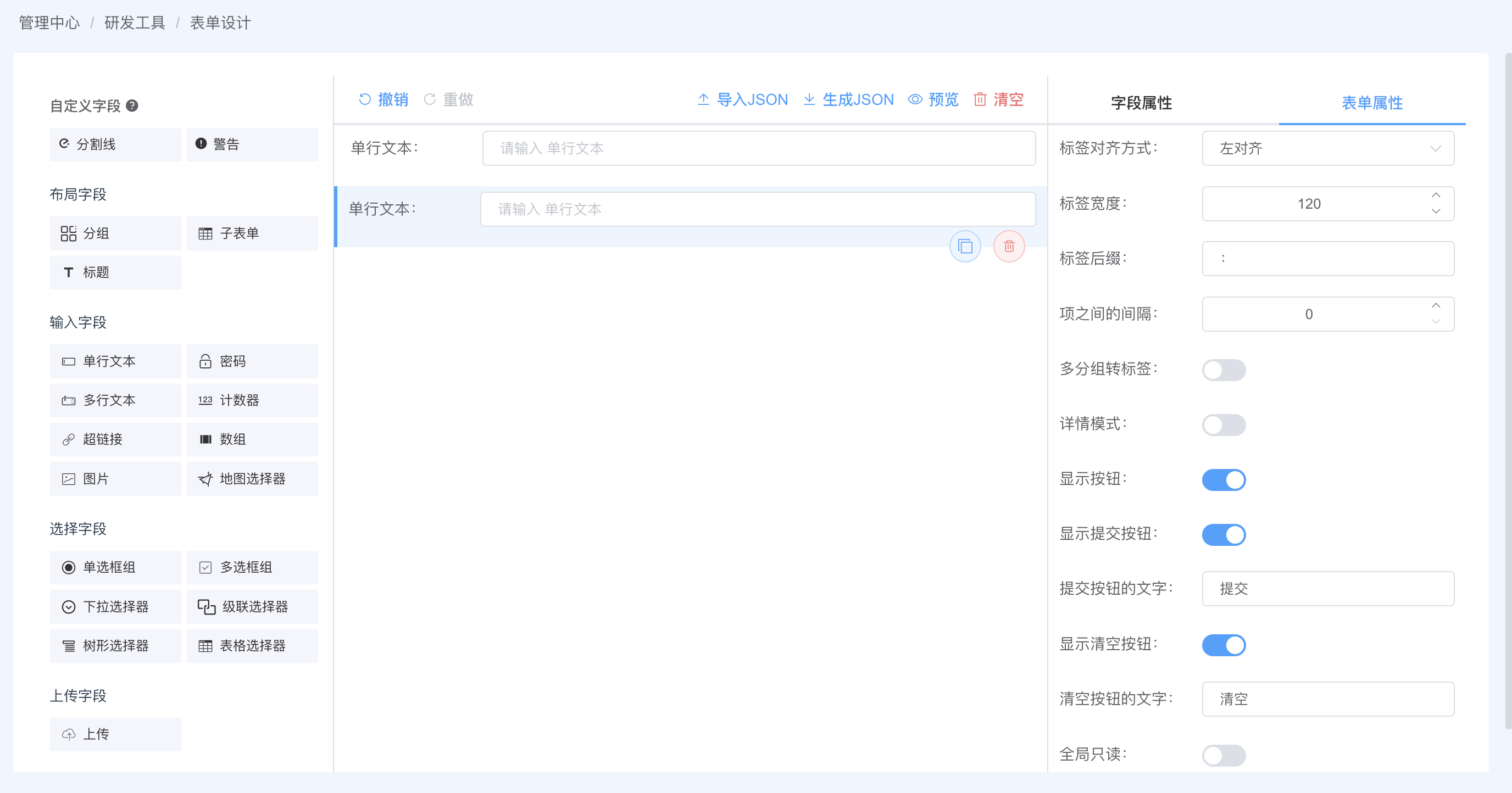Increase 项之间的间隔 with up arrow
The width and height of the screenshot is (1512, 793).
pos(1436,305)
